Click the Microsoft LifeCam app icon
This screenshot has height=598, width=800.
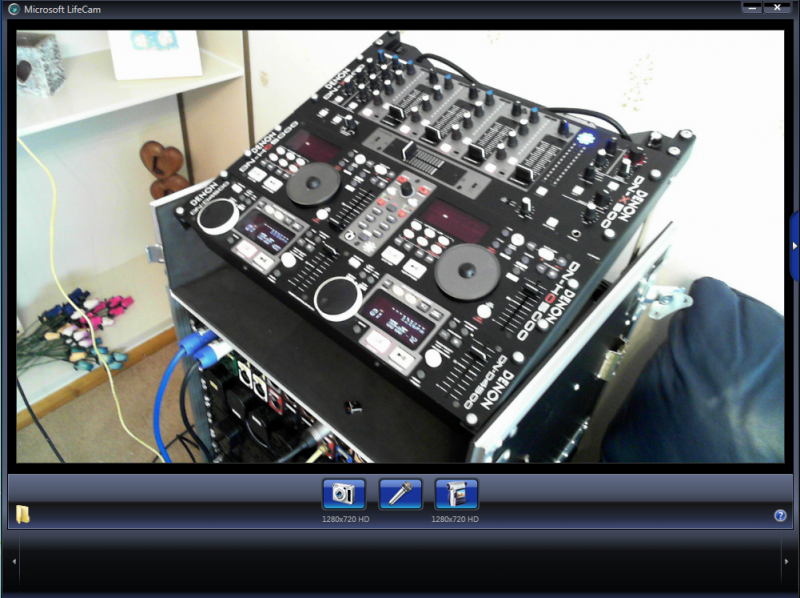click(x=13, y=9)
